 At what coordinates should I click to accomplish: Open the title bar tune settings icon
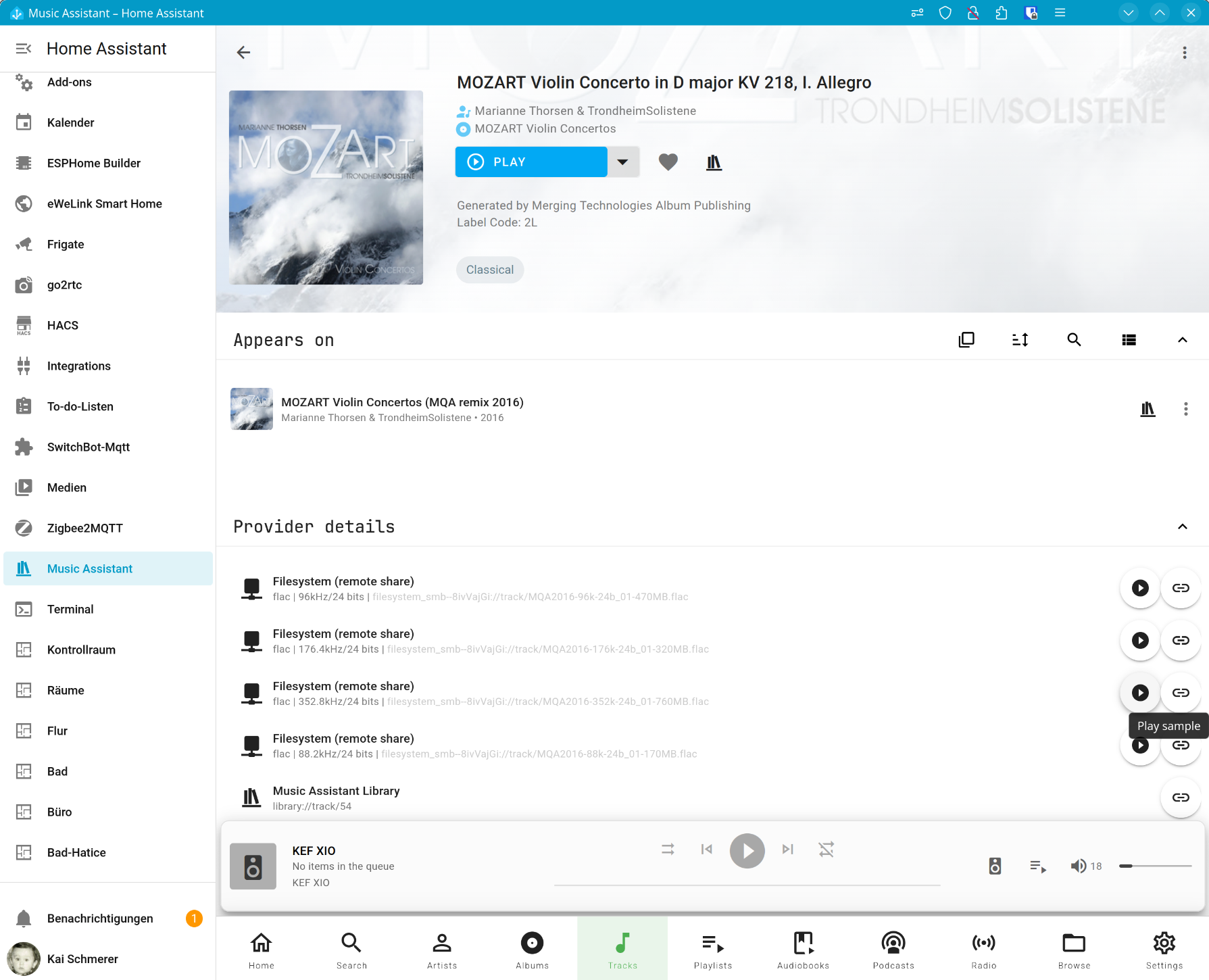[917, 13]
